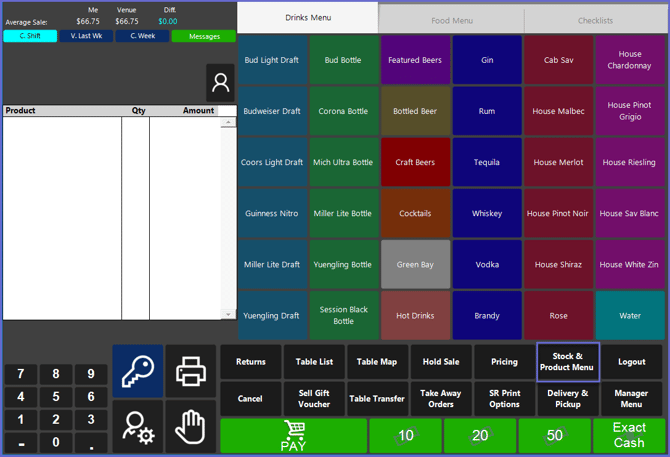
Task: Click the Exact Cash button
Action: coord(629,435)
